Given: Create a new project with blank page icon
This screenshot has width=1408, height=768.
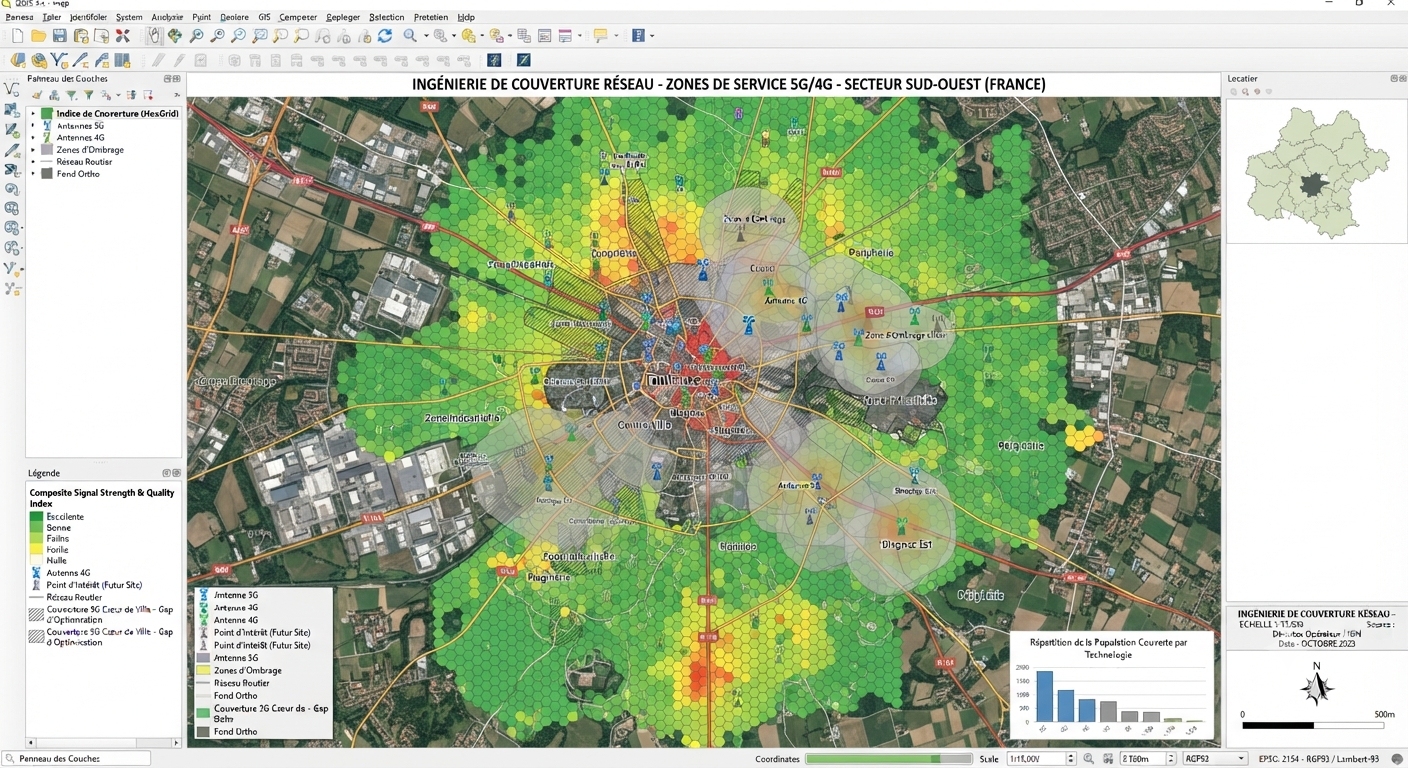Looking at the screenshot, I should point(17,36).
